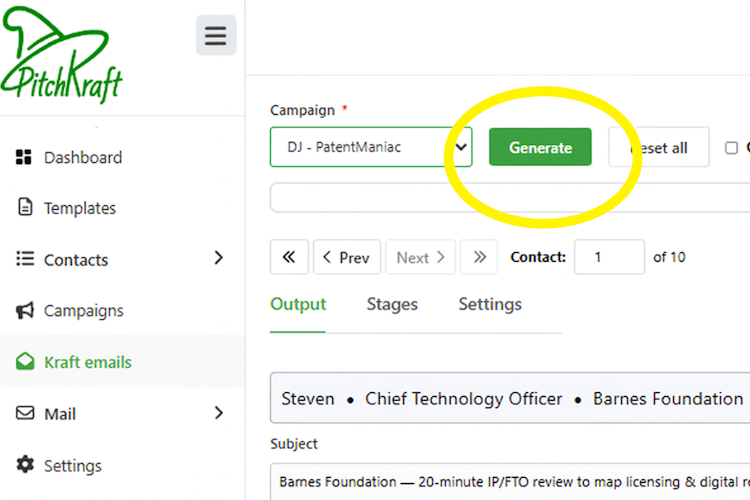Go back with the Prev button

pyautogui.click(x=345, y=257)
